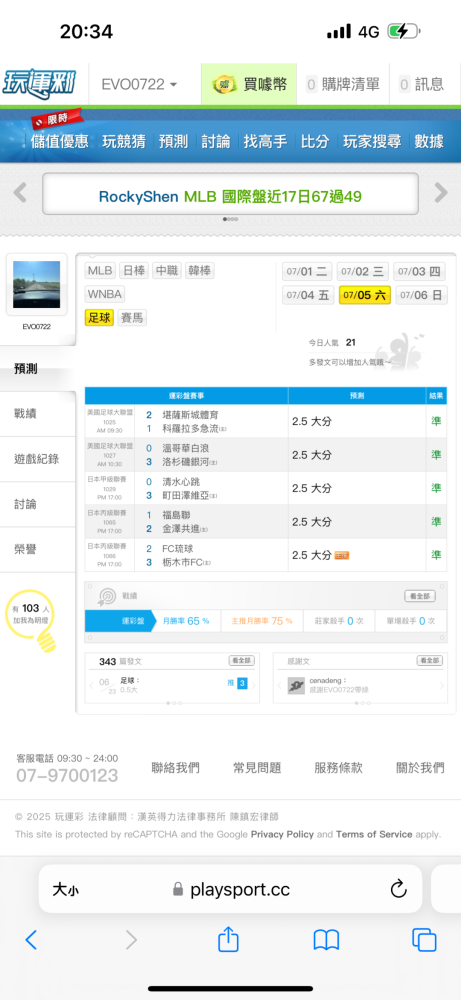Open Safari tabs overview icon
The height and width of the screenshot is (1000, 461).
424,940
